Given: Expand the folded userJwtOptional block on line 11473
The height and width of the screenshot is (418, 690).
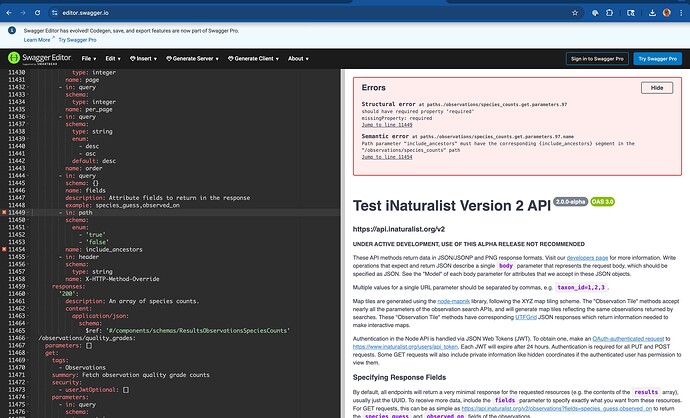Looking at the screenshot, I should point(126,390).
